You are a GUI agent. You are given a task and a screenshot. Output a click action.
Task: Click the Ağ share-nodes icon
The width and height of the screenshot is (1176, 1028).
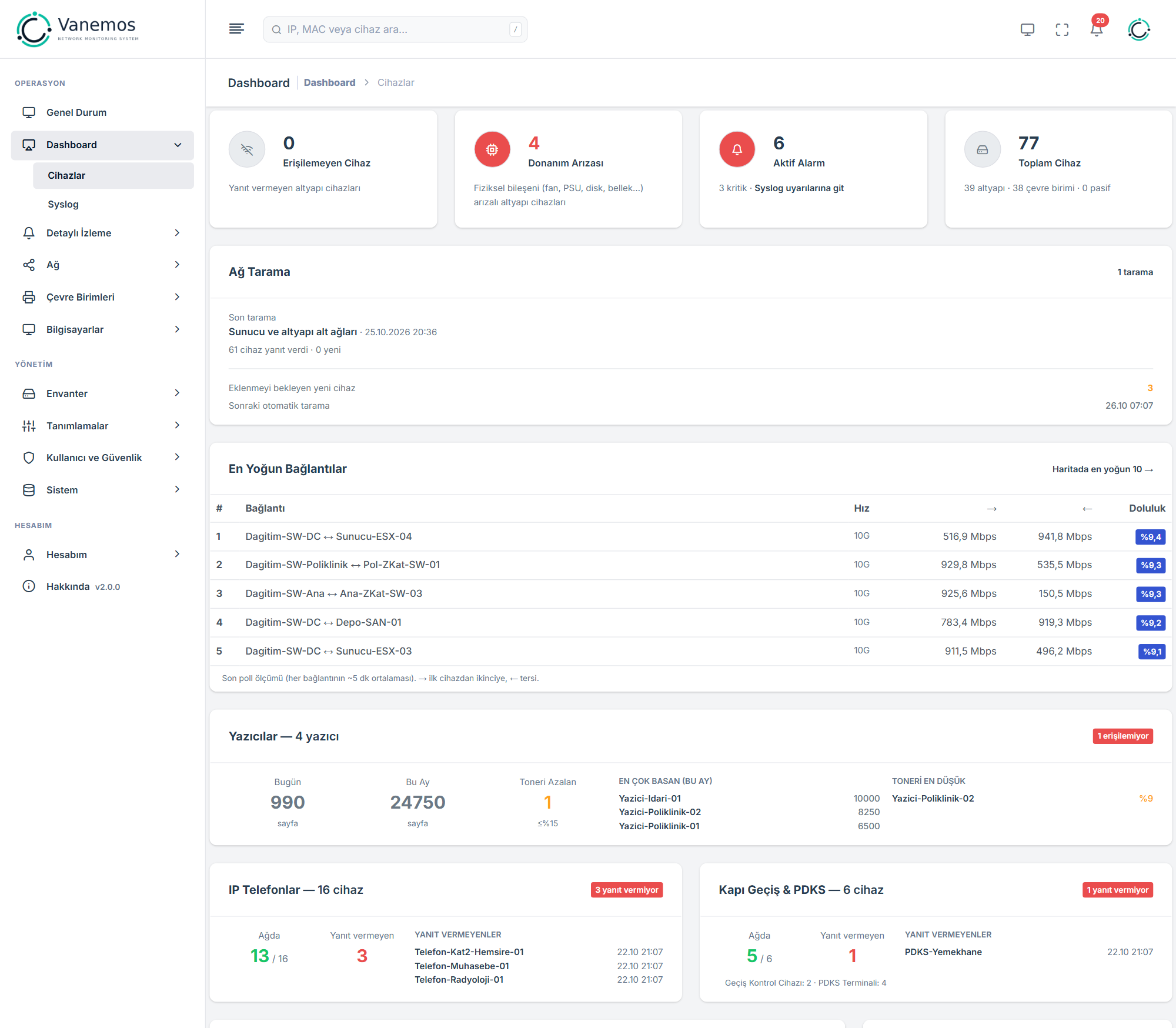pyautogui.click(x=29, y=265)
